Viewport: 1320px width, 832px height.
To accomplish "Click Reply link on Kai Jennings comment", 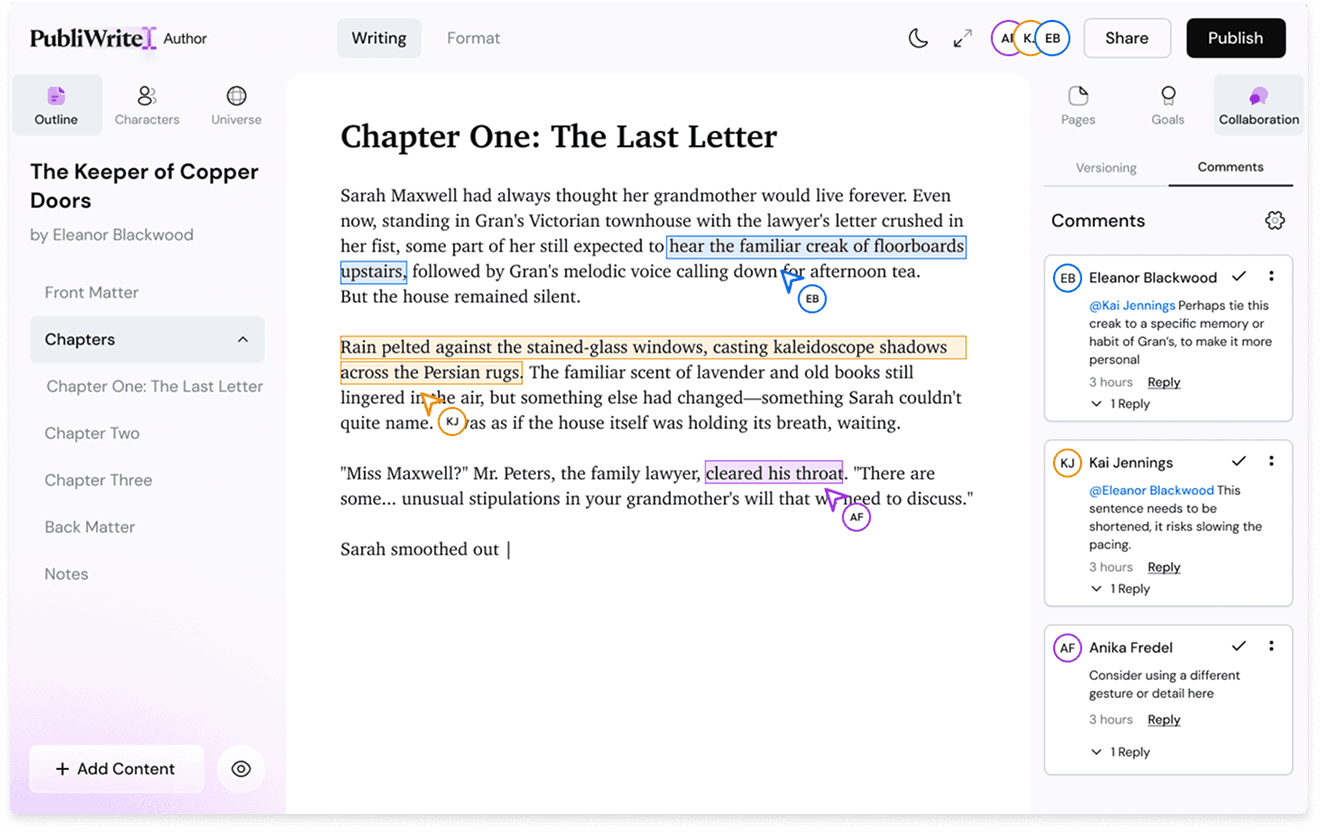I will (1163, 567).
